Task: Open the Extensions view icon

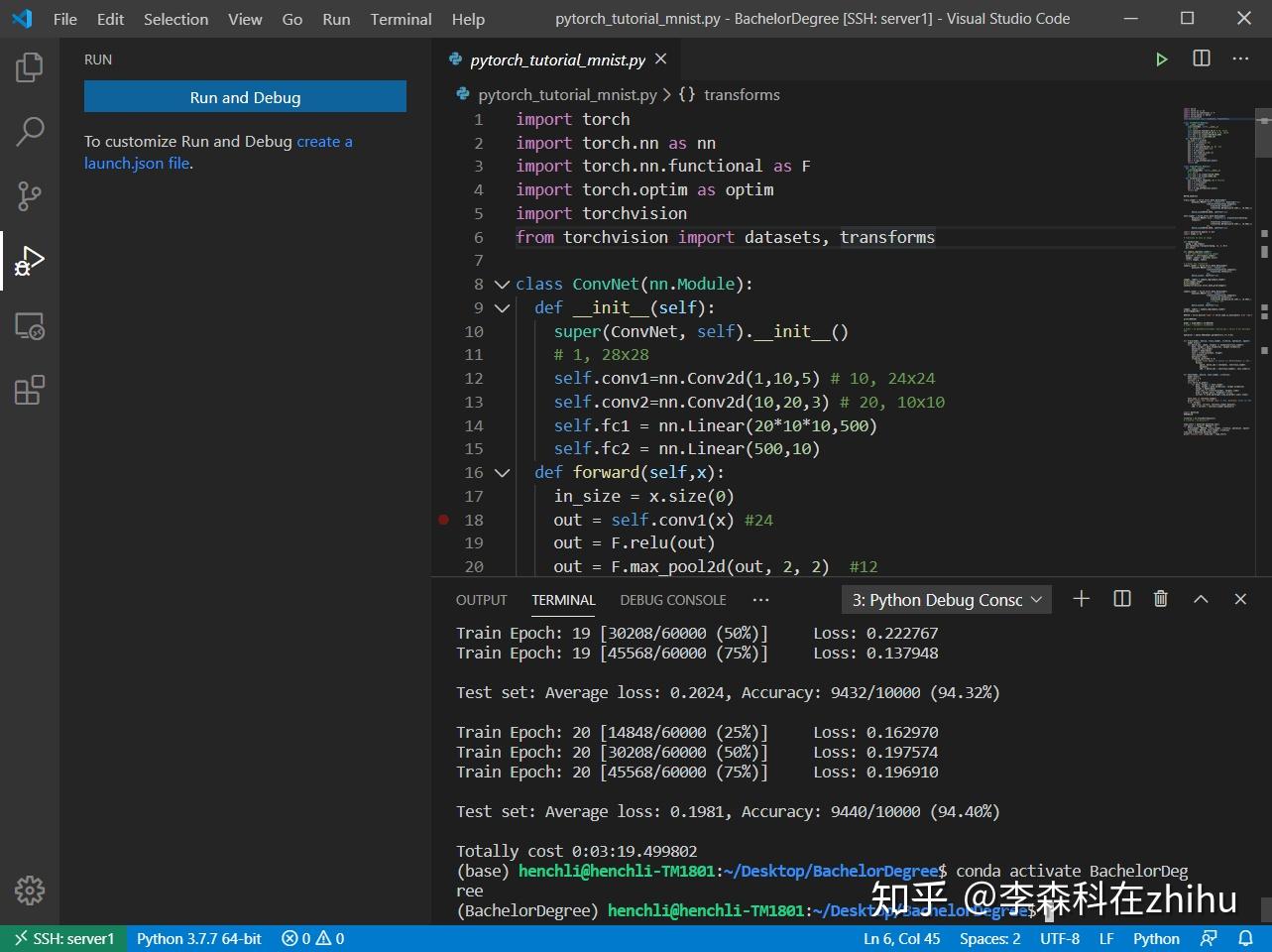Action: [29, 390]
